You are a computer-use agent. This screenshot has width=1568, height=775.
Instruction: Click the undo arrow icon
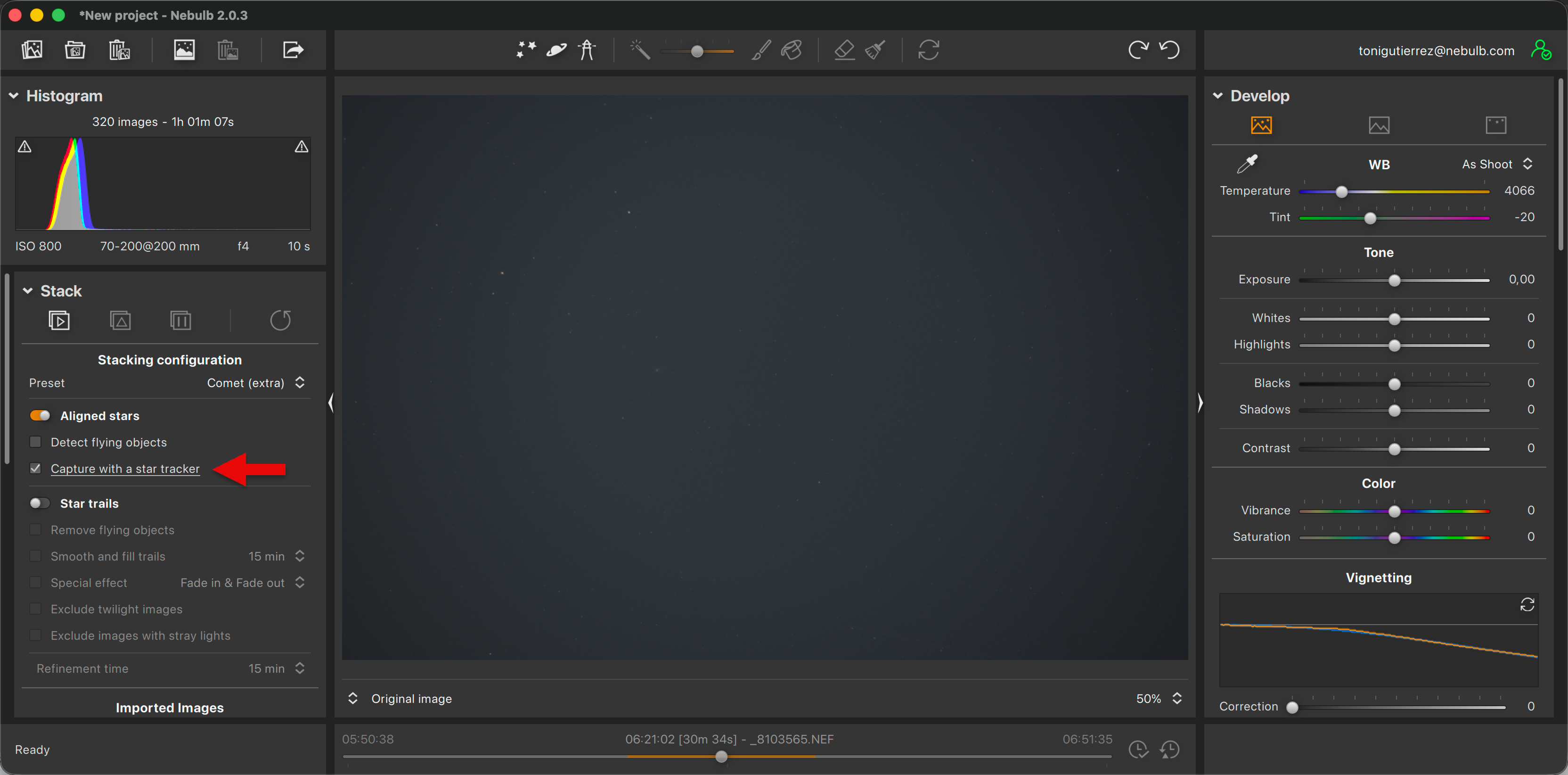coord(1169,50)
